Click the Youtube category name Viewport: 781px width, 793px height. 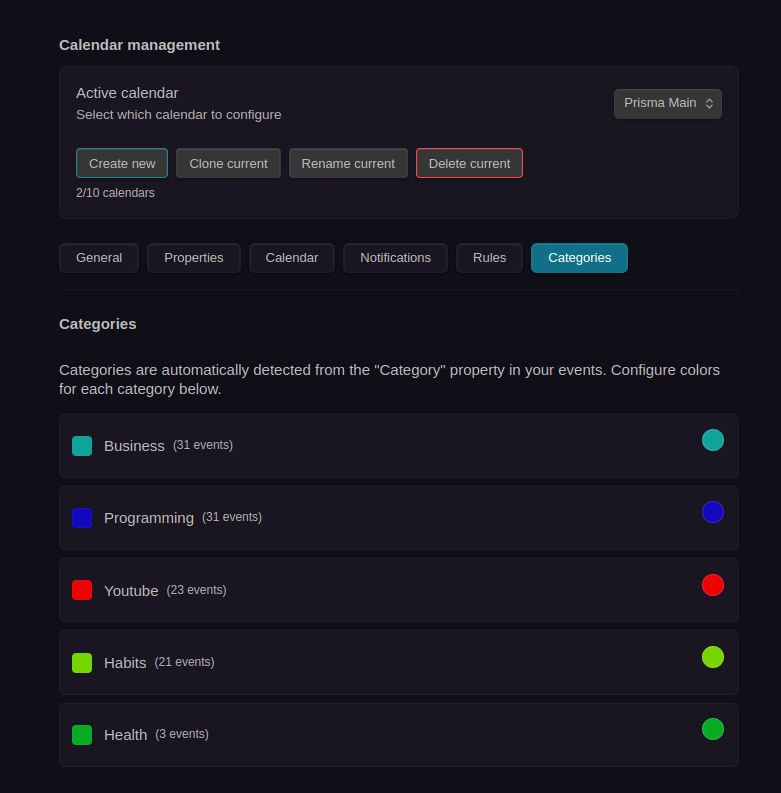point(131,591)
